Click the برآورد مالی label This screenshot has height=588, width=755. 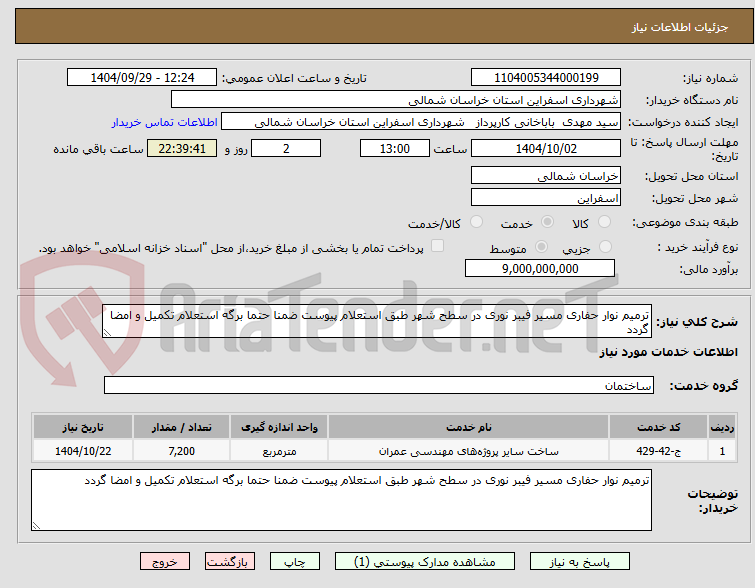point(708,269)
